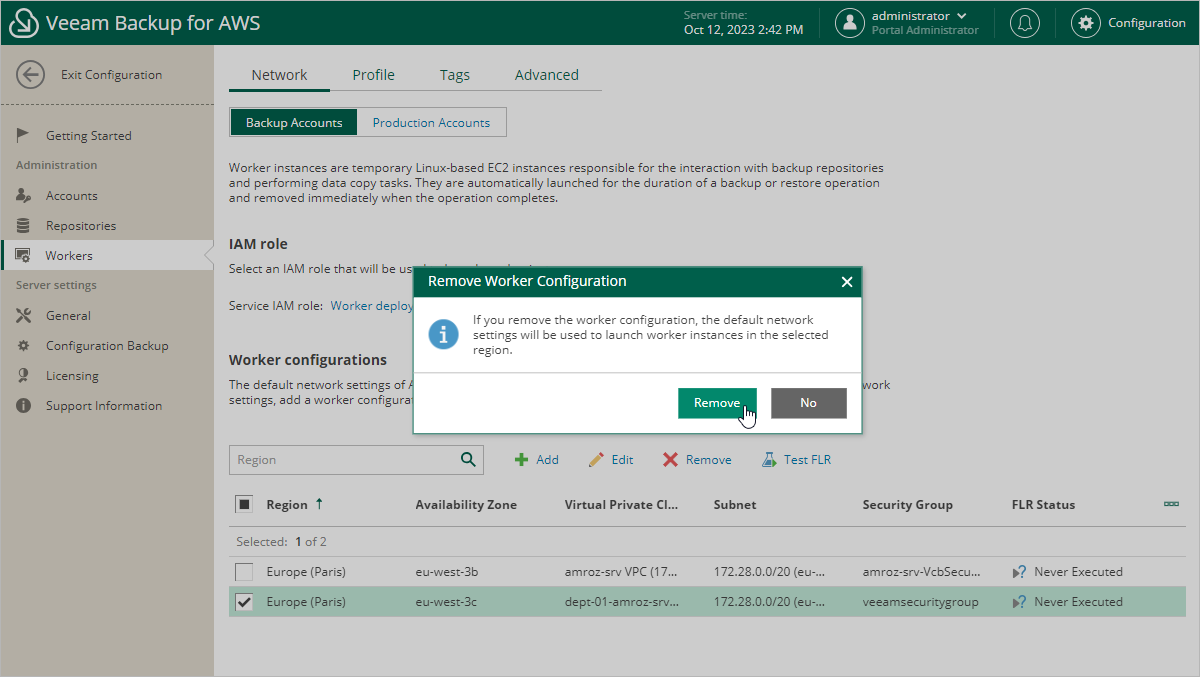Click the green plus Add icon
Viewport: 1200px width, 677px height.
[521, 460]
